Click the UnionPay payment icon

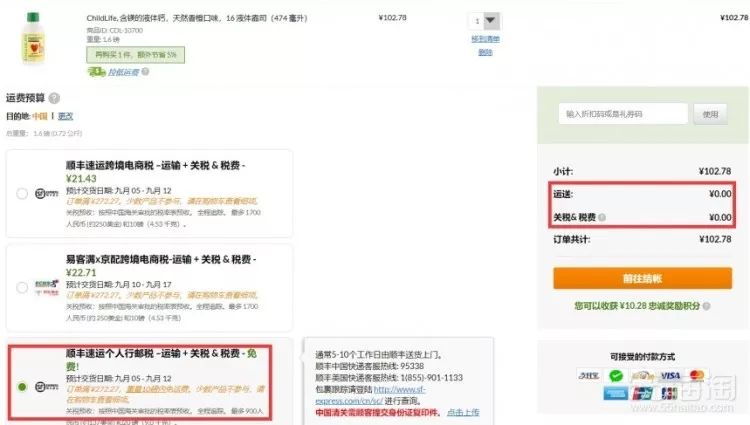(x=642, y=393)
